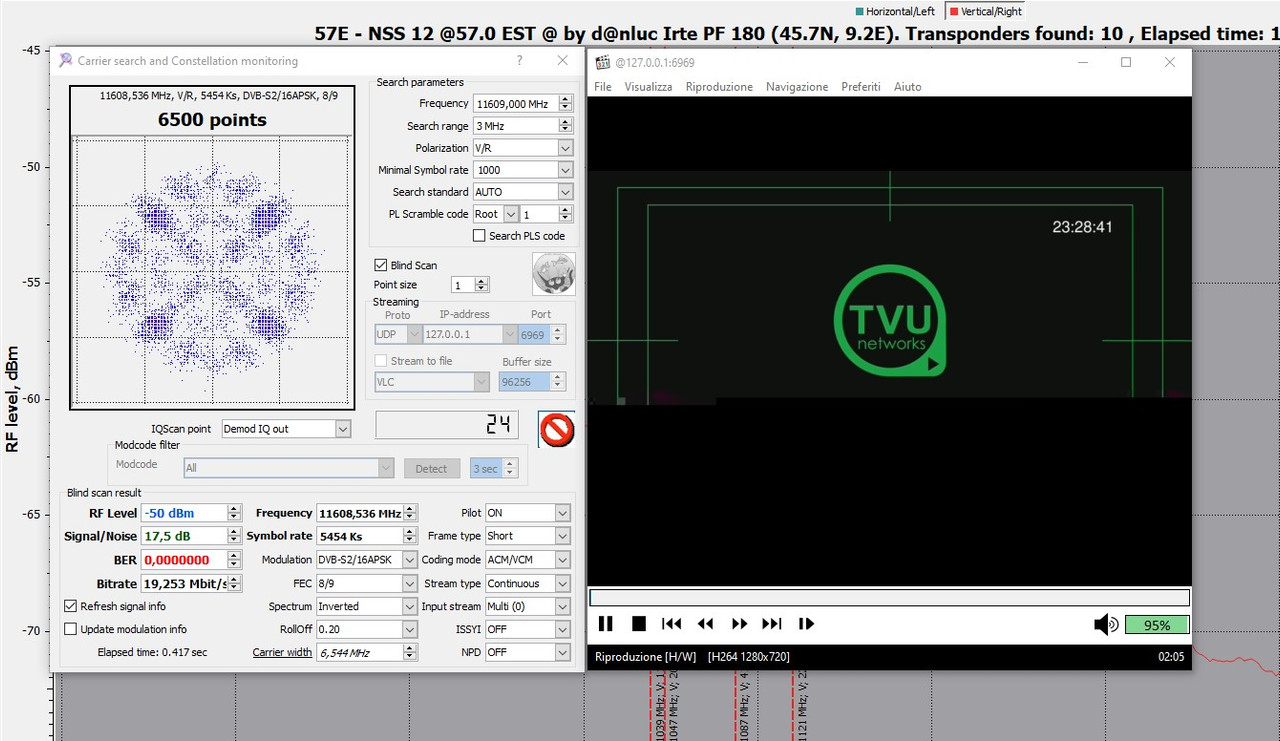Screen dimensions: 1280x741
Task: Open the Riproduzione menu in VLC
Action: tap(719, 87)
